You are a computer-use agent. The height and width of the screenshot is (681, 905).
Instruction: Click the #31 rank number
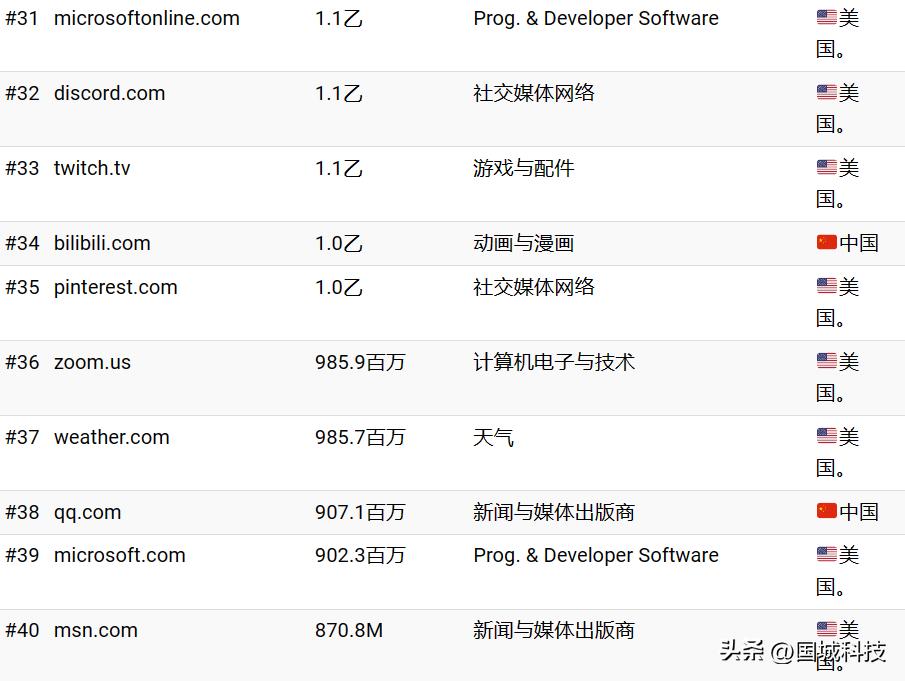(x=22, y=18)
